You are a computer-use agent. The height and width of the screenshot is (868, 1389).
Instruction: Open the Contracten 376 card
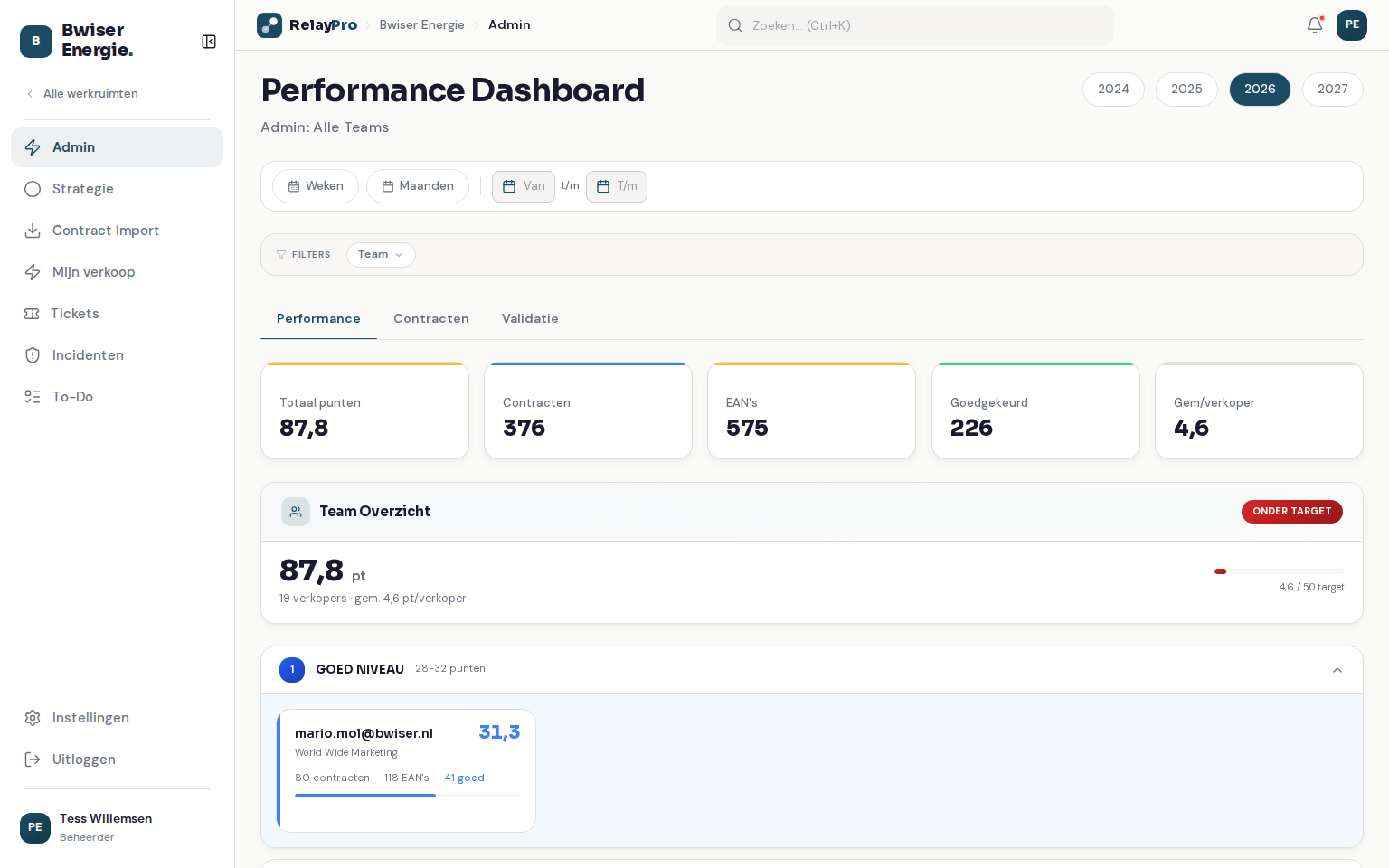(x=588, y=410)
